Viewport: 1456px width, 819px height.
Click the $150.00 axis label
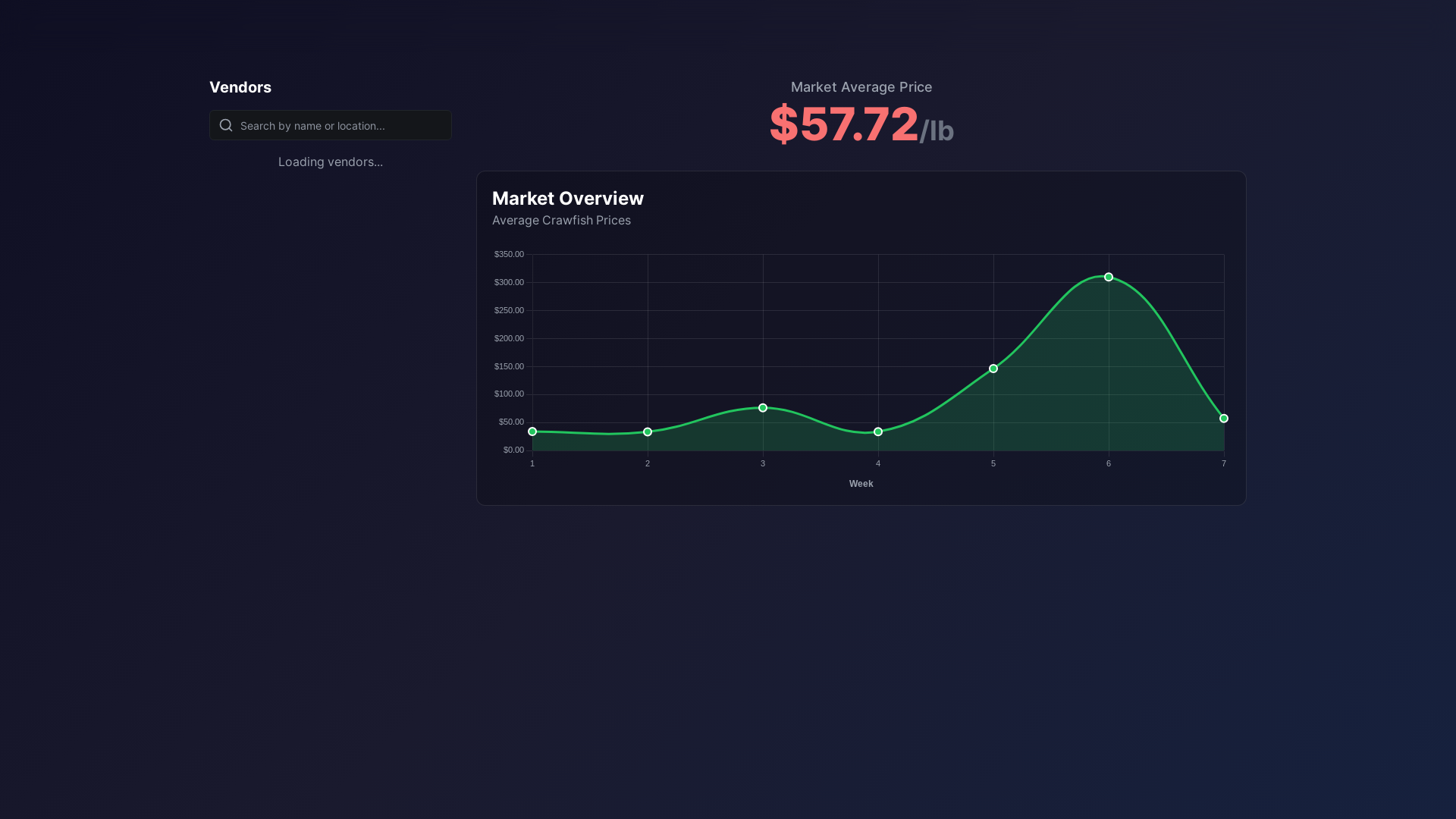509,366
